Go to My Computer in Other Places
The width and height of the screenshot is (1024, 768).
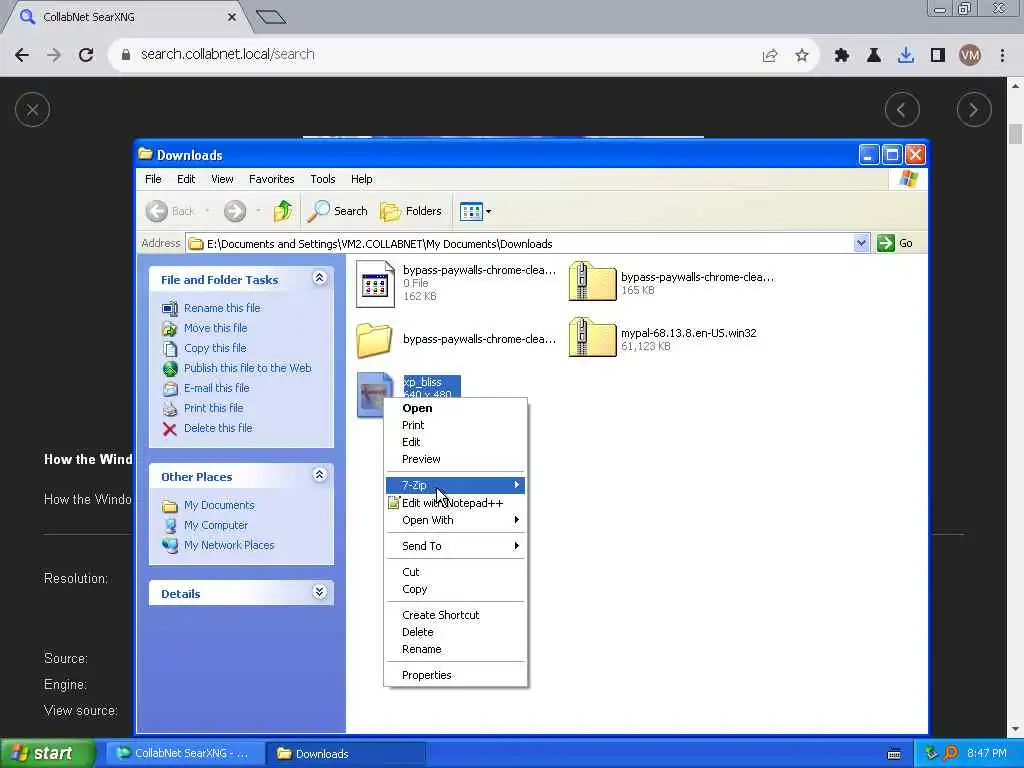point(216,525)
